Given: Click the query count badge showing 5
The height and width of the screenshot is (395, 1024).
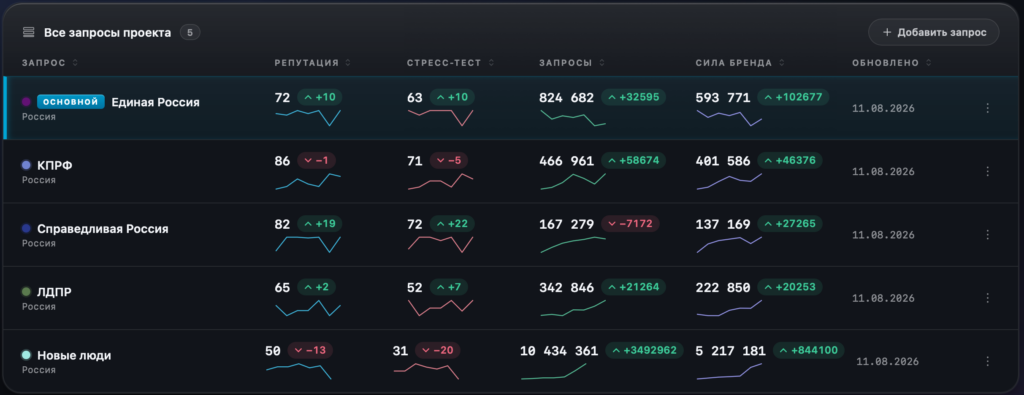Looking at the screenshot, I should coord(190,32).
